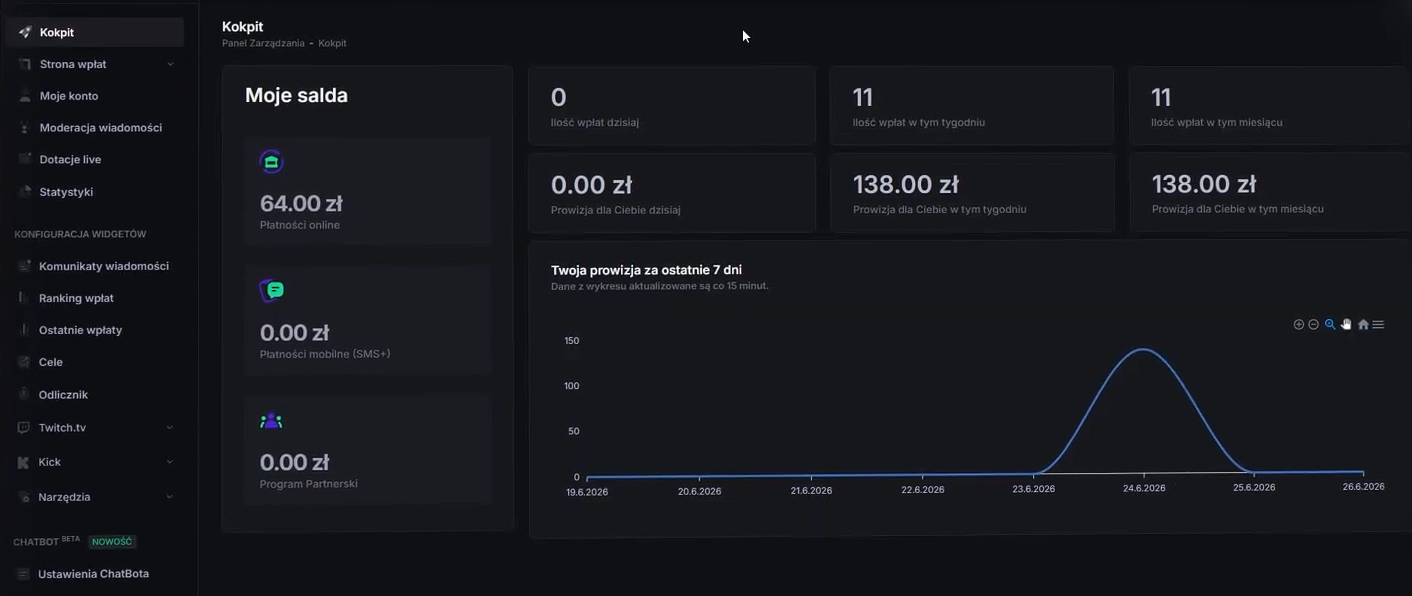Image resolution: width=1412 pixels, height=596 pixels.
Task: Expand the Narzędzia sidebar section
Action: pyautogui.click(x=169, y=497)
